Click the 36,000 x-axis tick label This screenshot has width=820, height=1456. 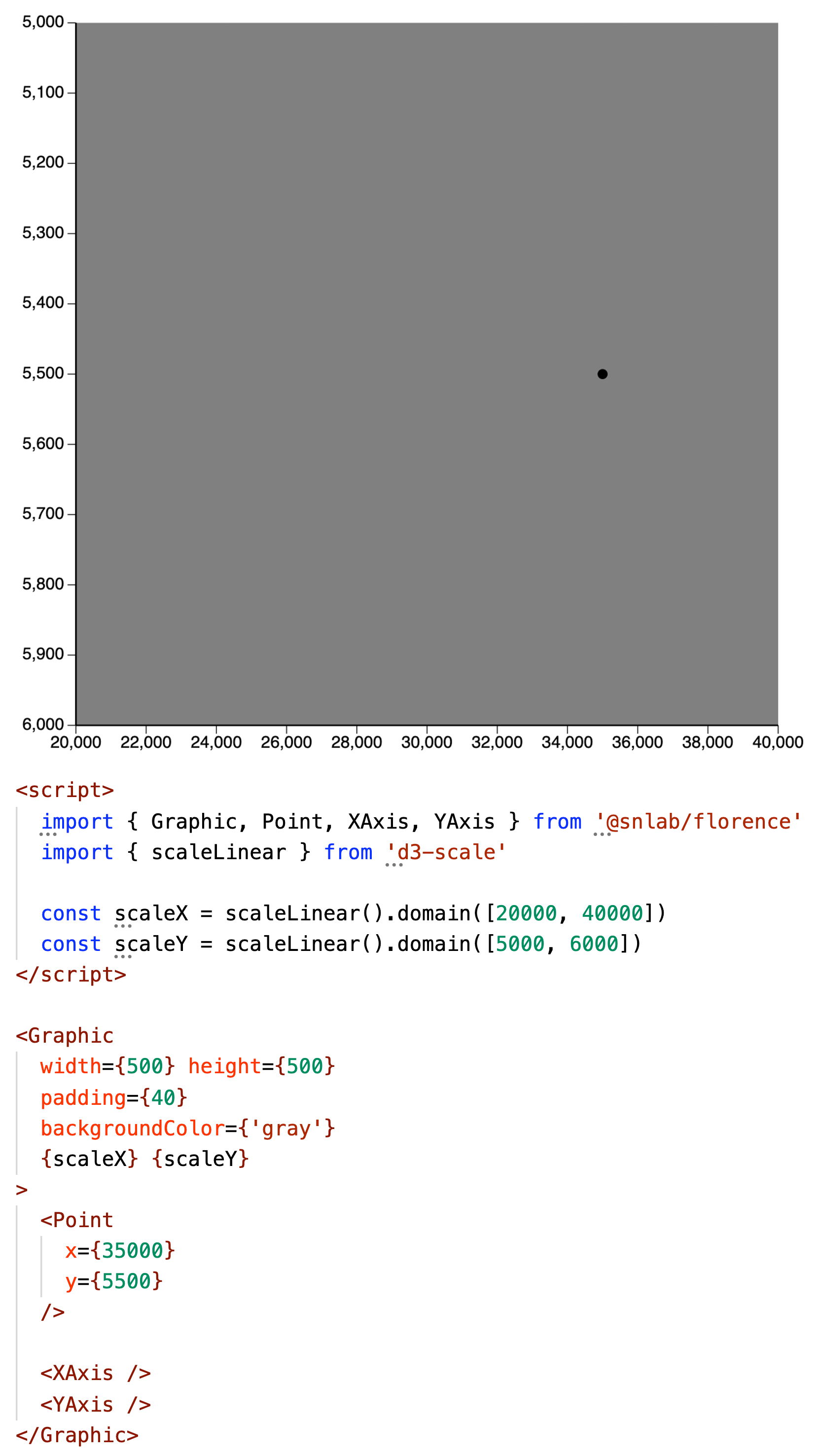(638, 742)
